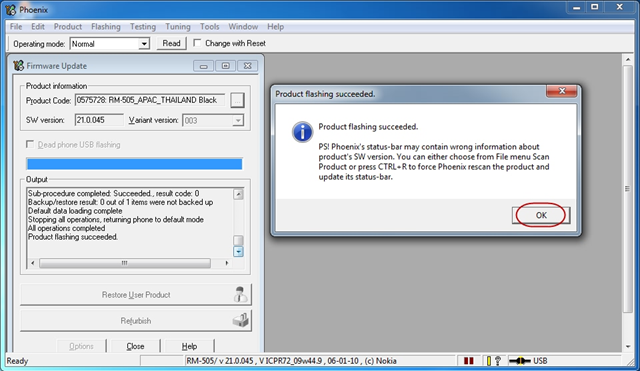Image resolution: width=640 pixels, height=371 pixels.
Task: Click 'Default data loading complete' output line
Action: tap(75, 211)
